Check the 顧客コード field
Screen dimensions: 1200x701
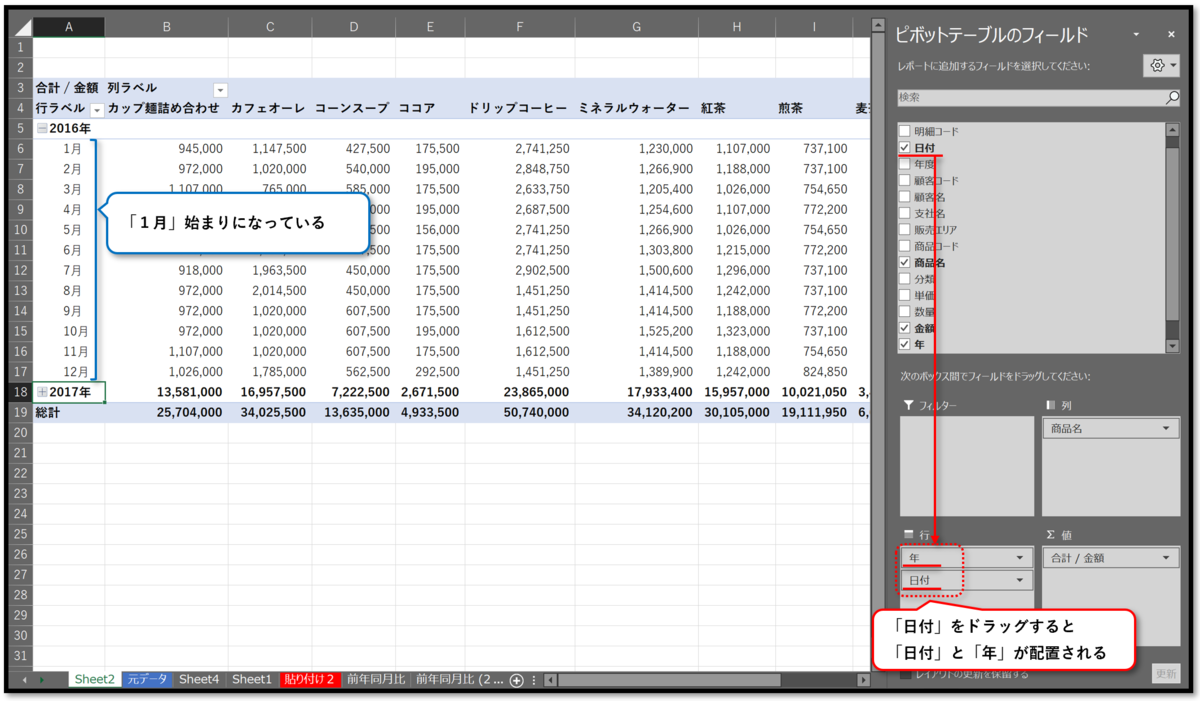tap(905, 180)
